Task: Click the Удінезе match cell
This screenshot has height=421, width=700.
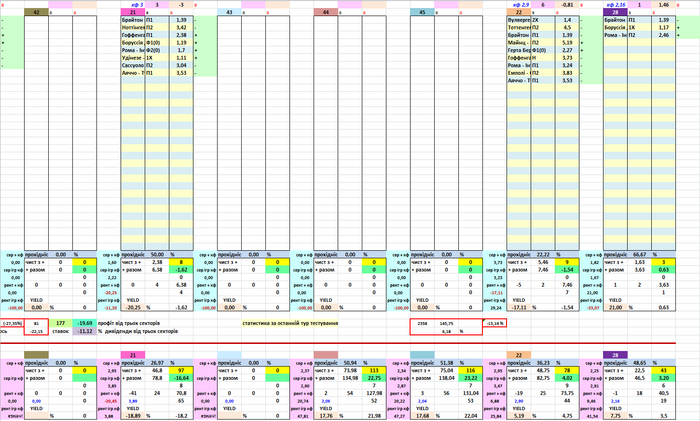Action: tap(133, 58)
